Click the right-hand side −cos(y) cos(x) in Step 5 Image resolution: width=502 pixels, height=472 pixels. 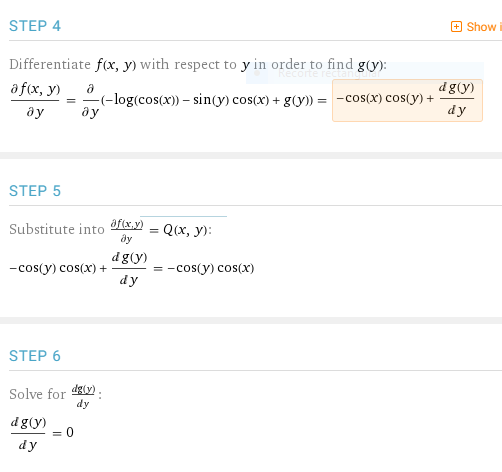(x=211, y=268)
